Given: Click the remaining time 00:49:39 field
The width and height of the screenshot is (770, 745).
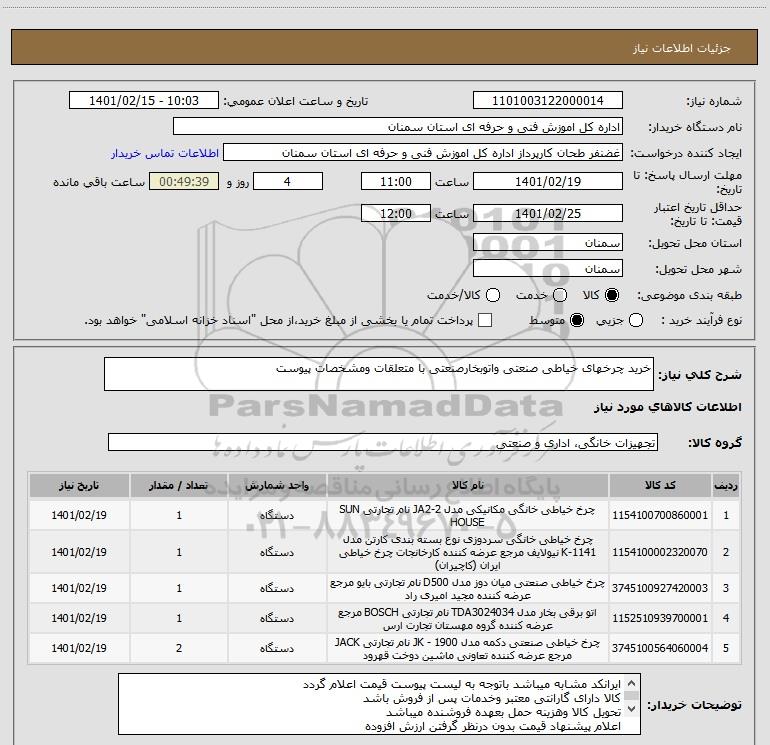Looking at the screenshot, I should 184,181.
